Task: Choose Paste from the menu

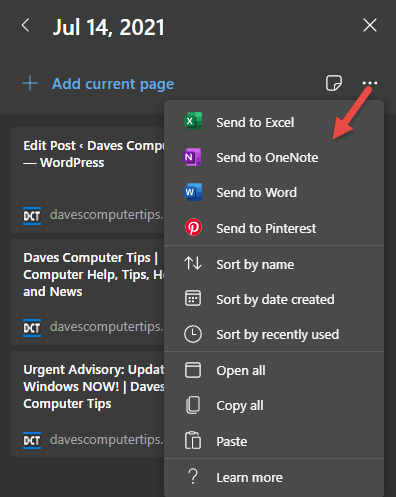Action: pyautogui.click(x=274, y=441)
